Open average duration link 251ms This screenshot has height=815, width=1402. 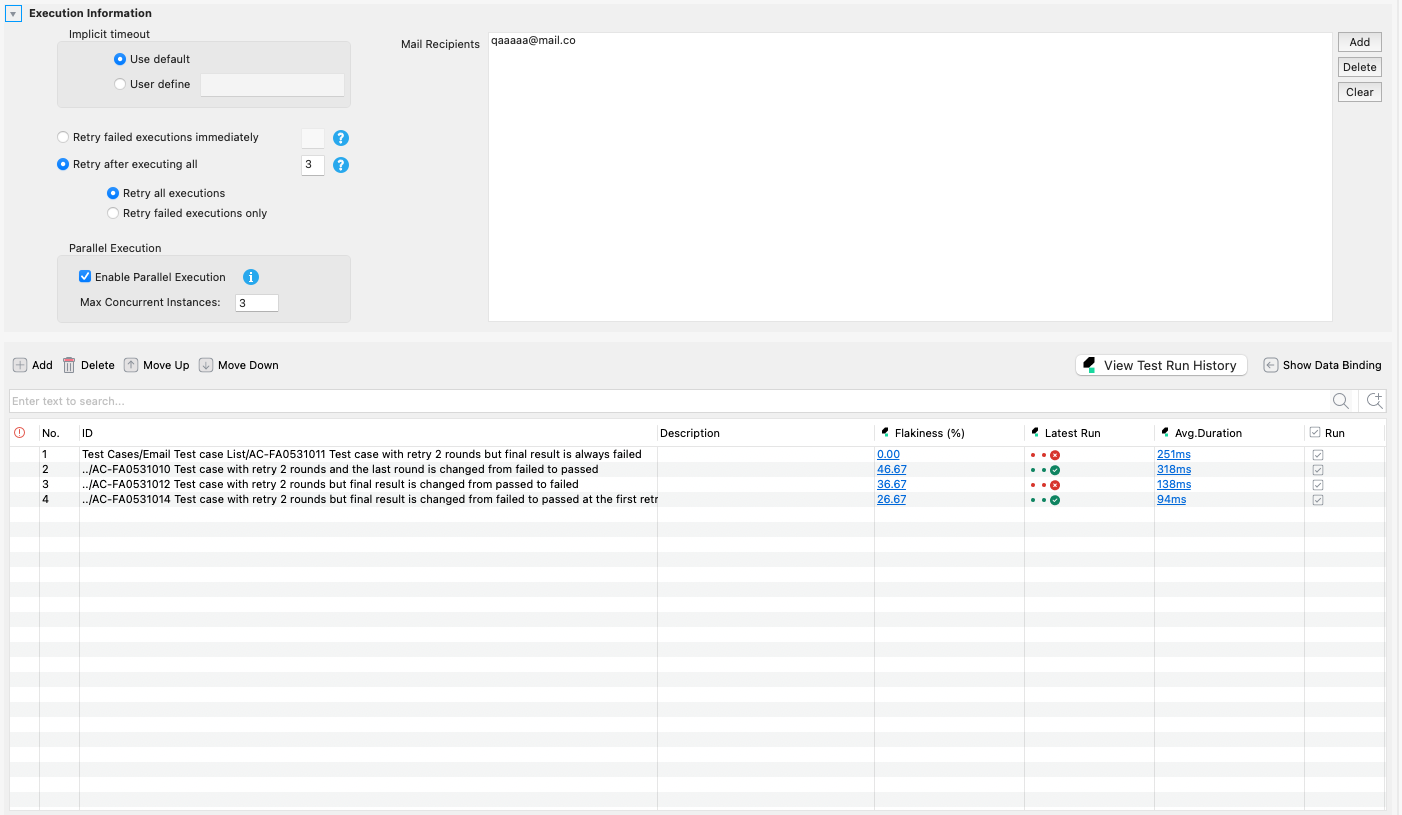click(1174, 454)
